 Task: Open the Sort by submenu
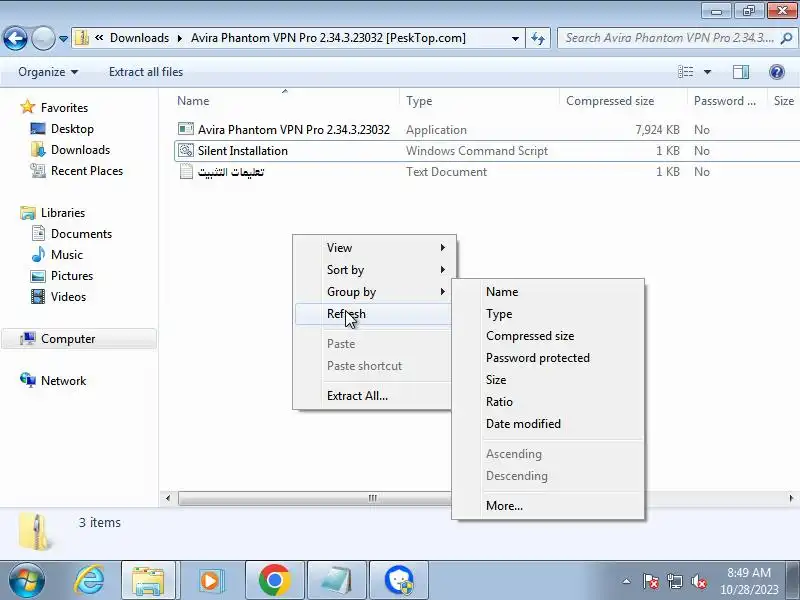373,269
